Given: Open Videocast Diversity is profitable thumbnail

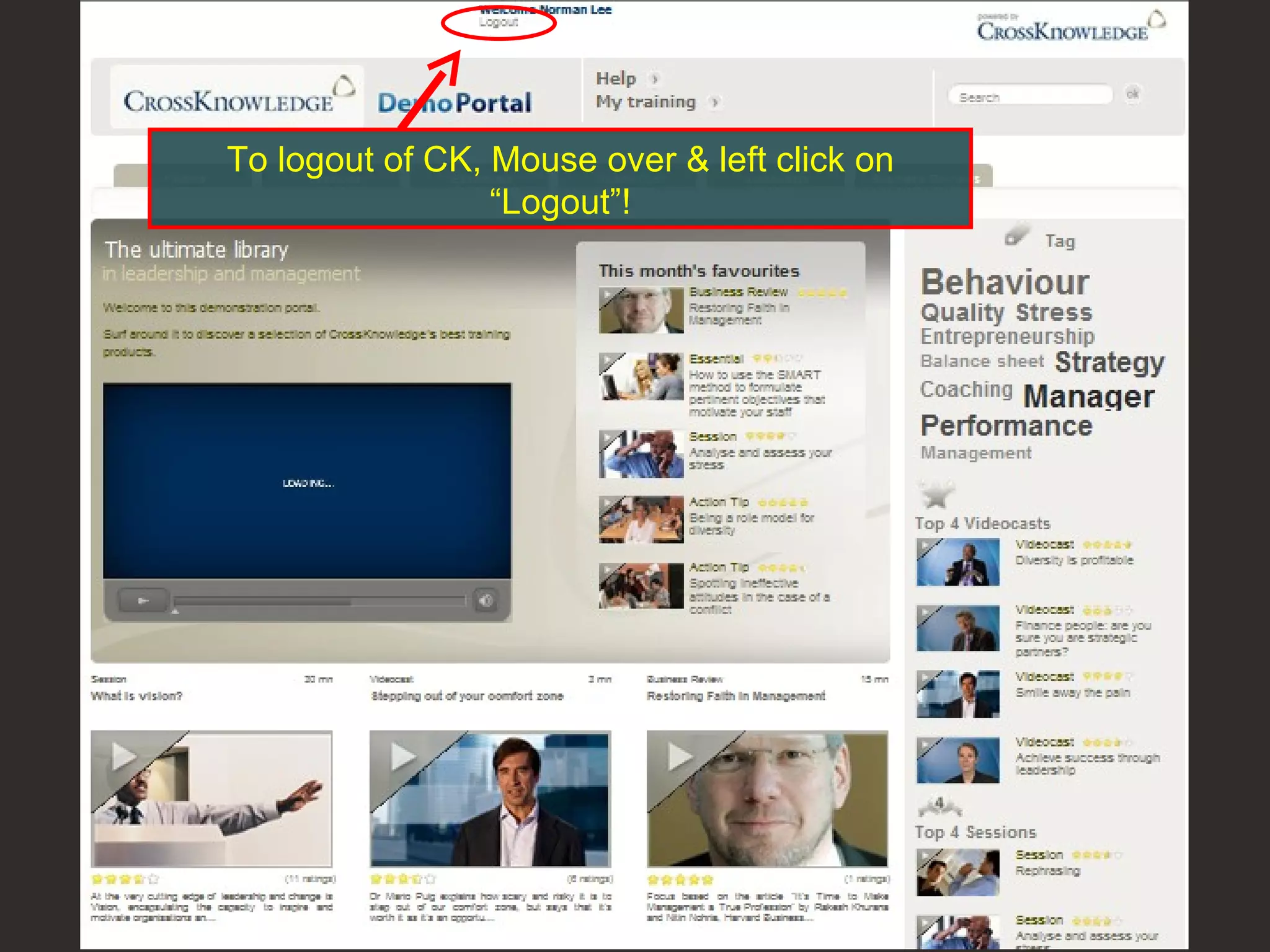Looking at the screenshot, I should [x=958, y=562].
